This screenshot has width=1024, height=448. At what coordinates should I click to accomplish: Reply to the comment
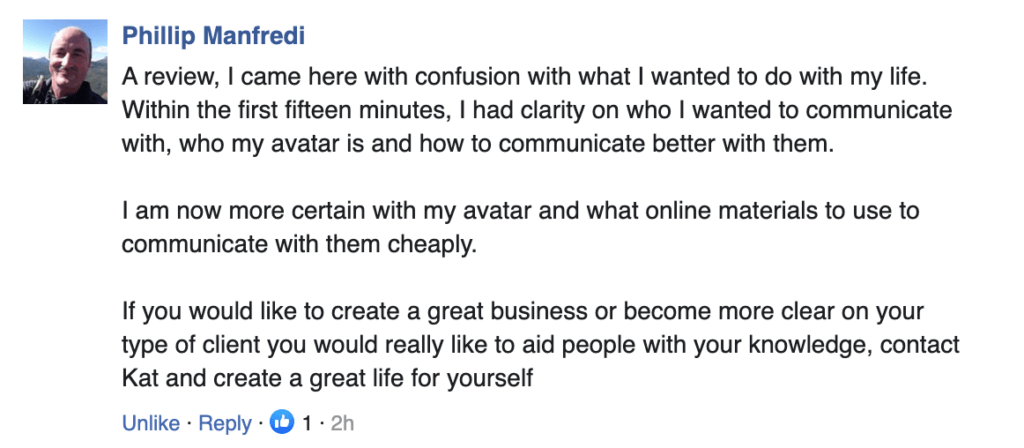[225, 423]
